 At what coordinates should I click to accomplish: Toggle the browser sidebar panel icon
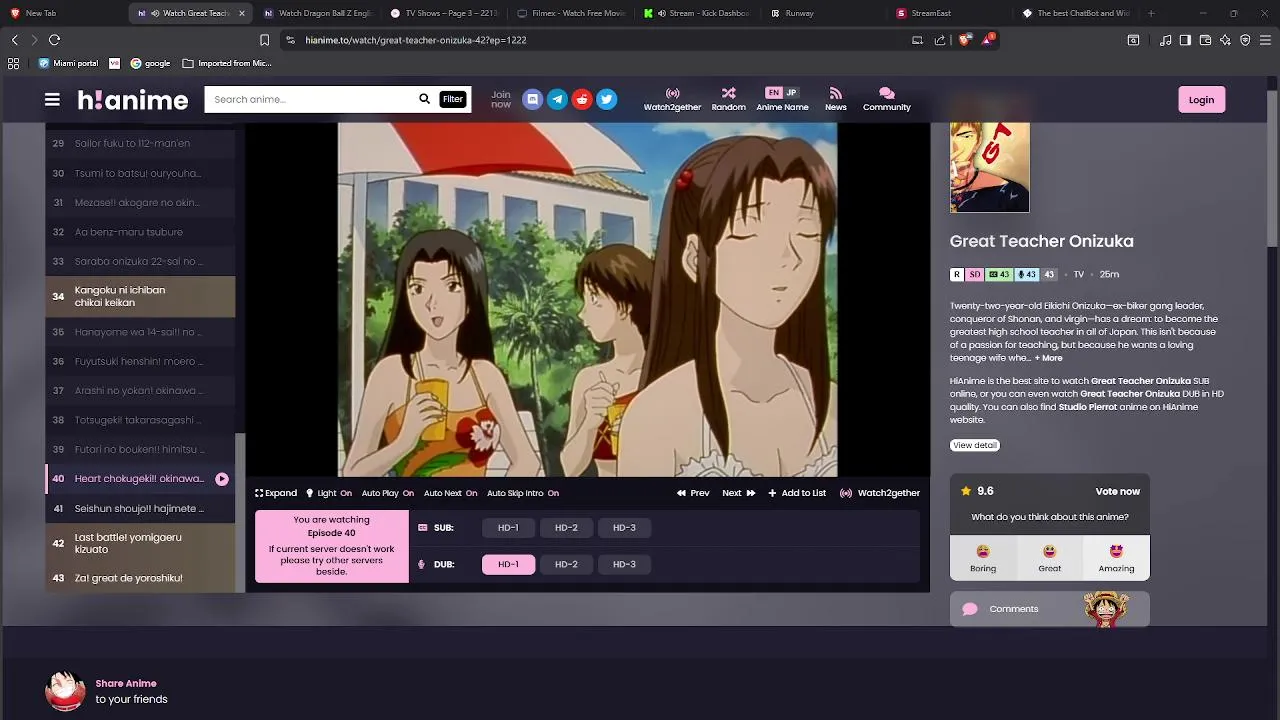[x=1185, y=40]
